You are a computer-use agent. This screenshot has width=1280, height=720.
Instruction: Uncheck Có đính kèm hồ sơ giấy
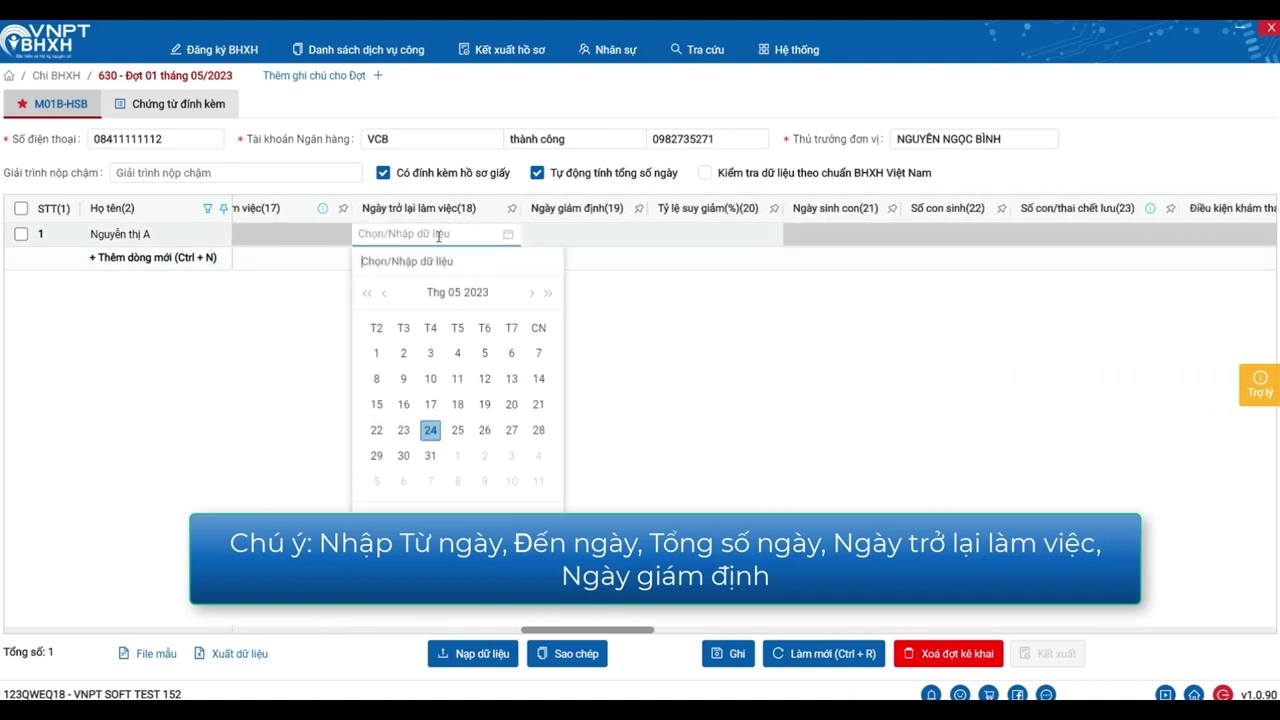(x=383, y=173)
